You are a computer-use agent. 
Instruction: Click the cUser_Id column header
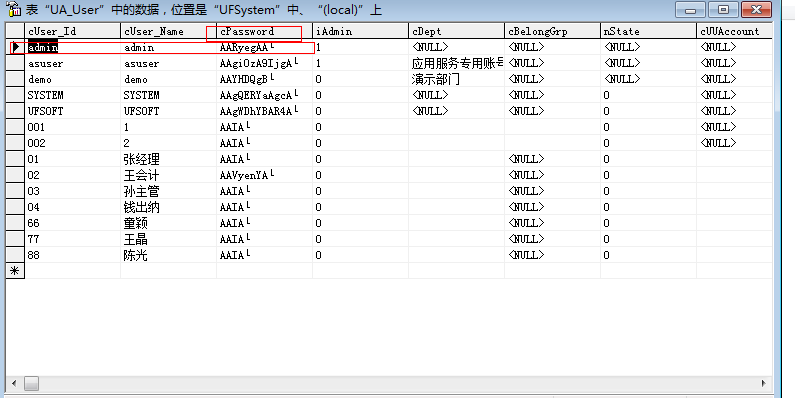73,31
